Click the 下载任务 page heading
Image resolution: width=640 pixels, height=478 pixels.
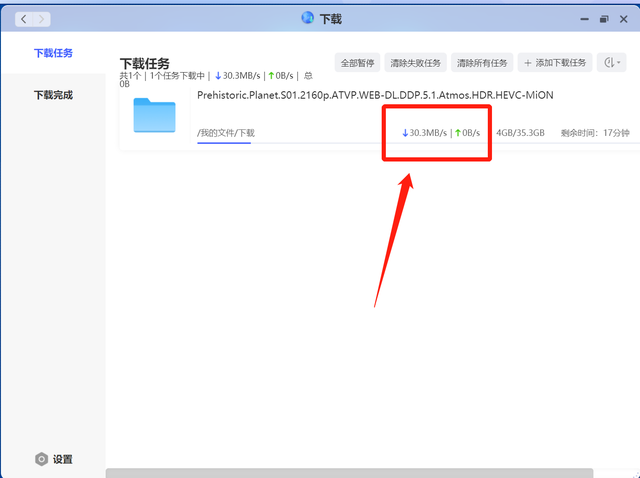(144, 63)
